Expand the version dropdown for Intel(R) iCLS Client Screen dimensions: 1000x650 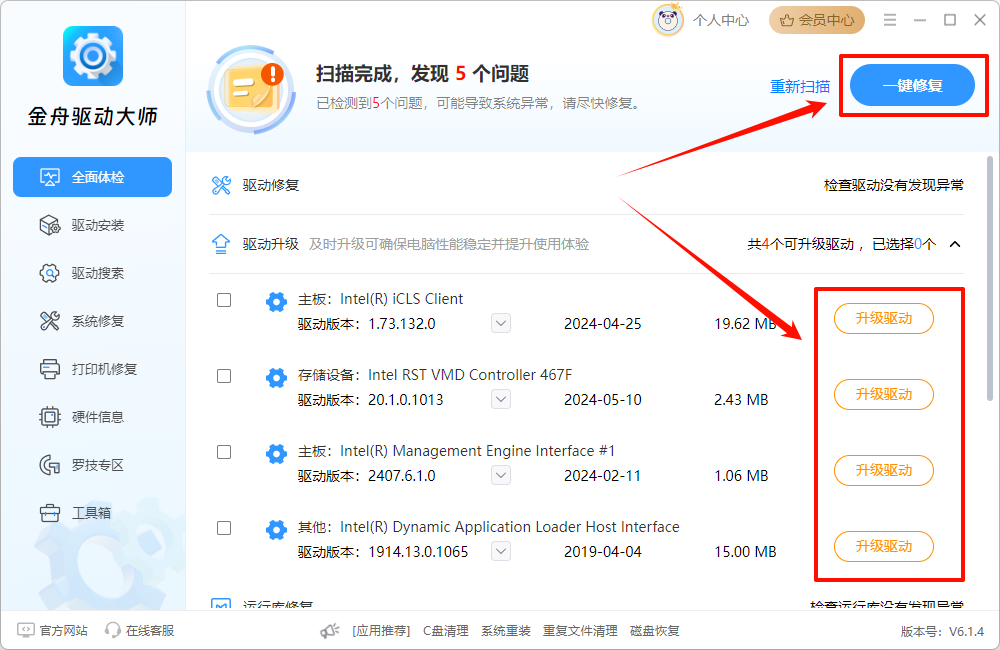tap(500, 322)
